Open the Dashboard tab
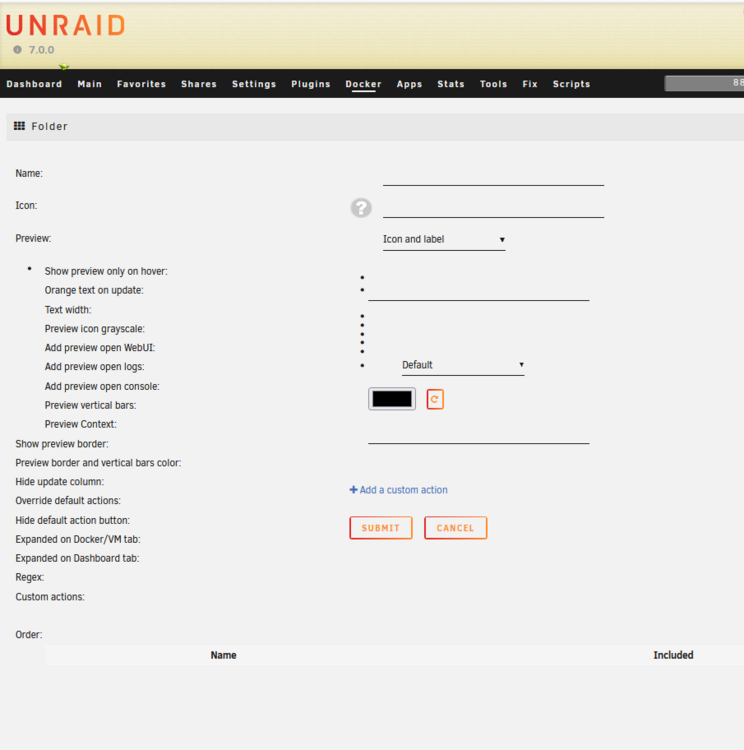Viewport: 744px width, 750px height. pos(34,84)
